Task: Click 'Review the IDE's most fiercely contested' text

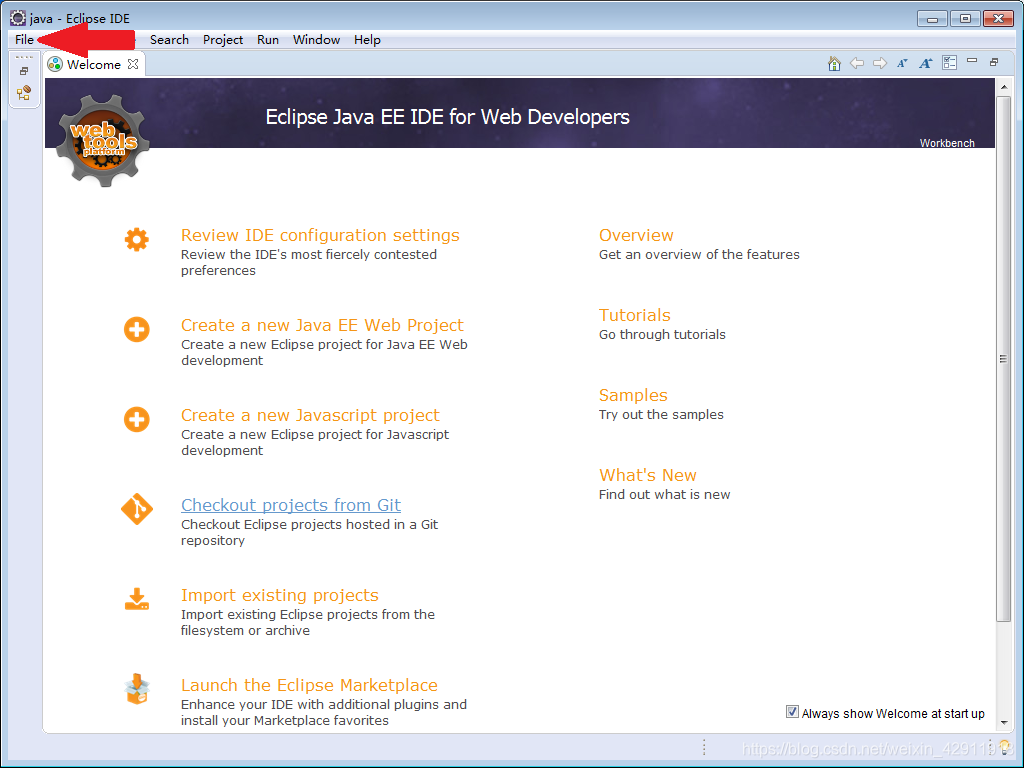Action: point(309,255)
